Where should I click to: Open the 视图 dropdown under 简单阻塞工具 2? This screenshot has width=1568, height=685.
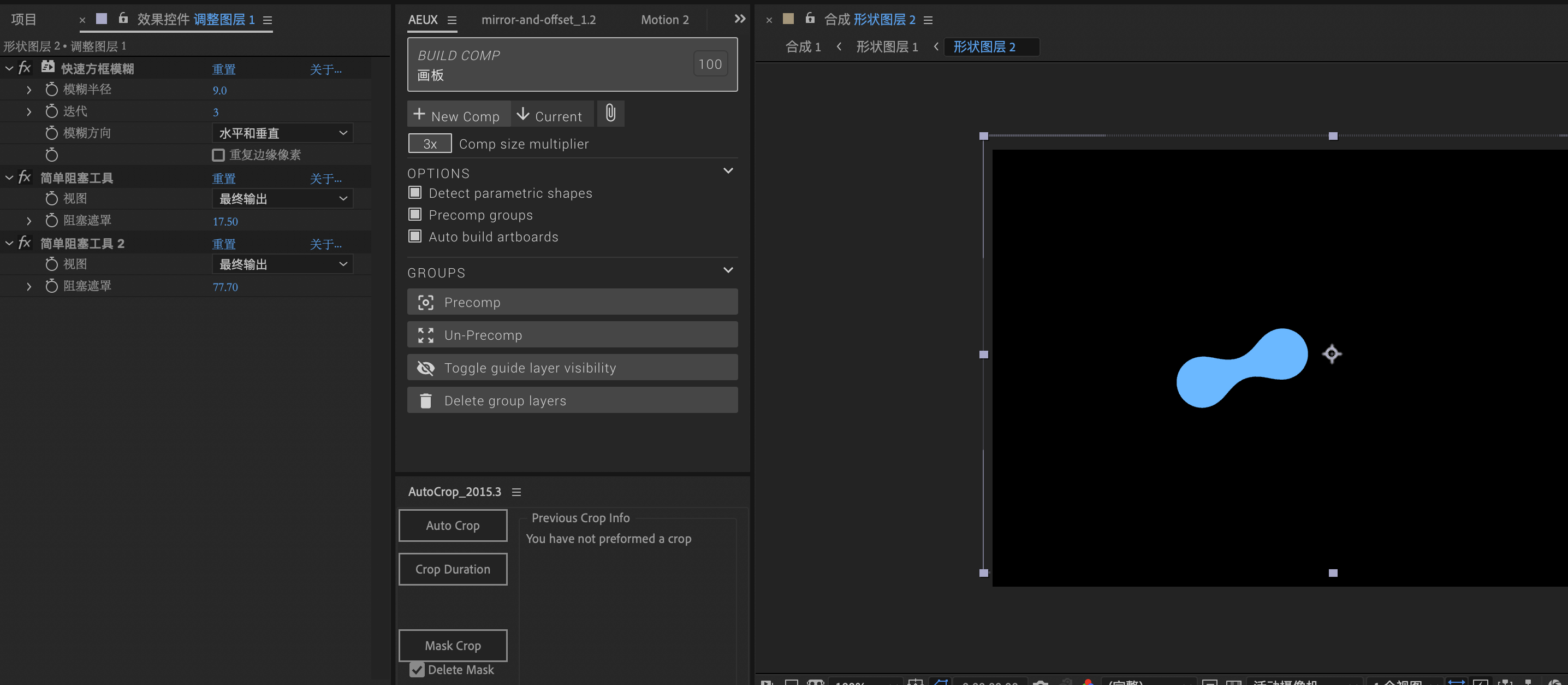coord(282,264)
